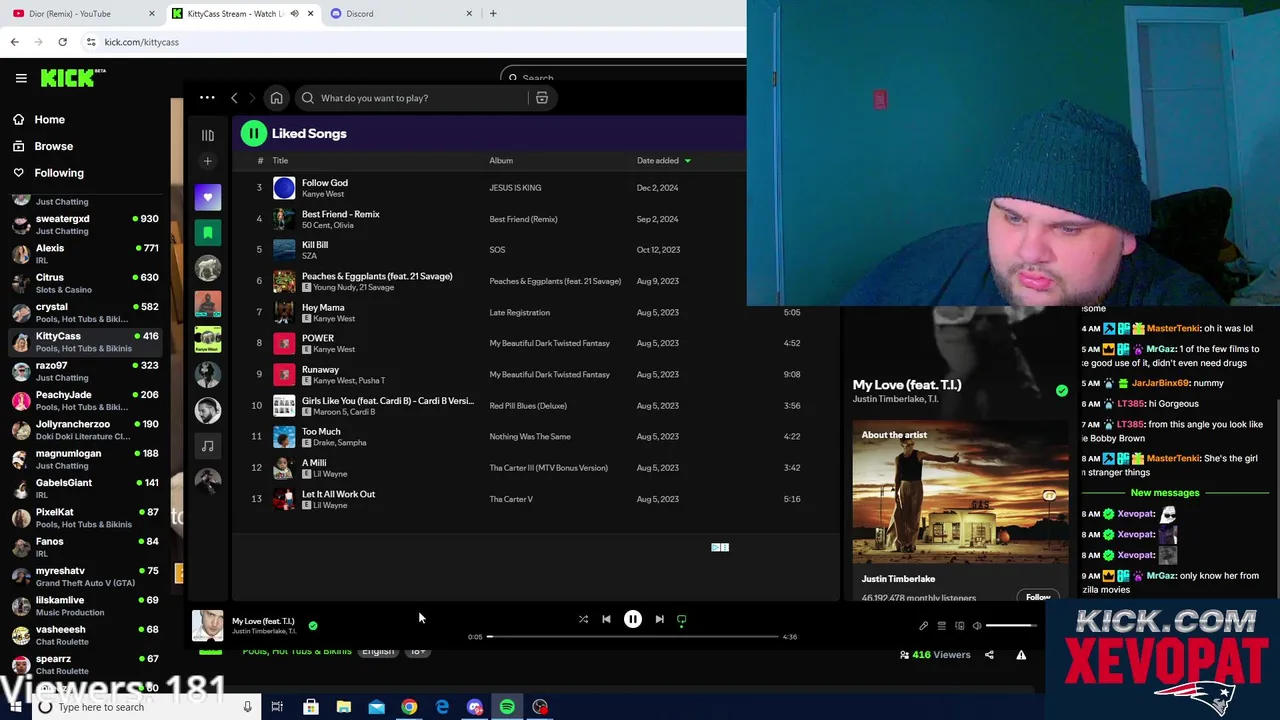The image size is (1280, 720).
Task: Skip to the previous track
Action: (x=606, y=619)
